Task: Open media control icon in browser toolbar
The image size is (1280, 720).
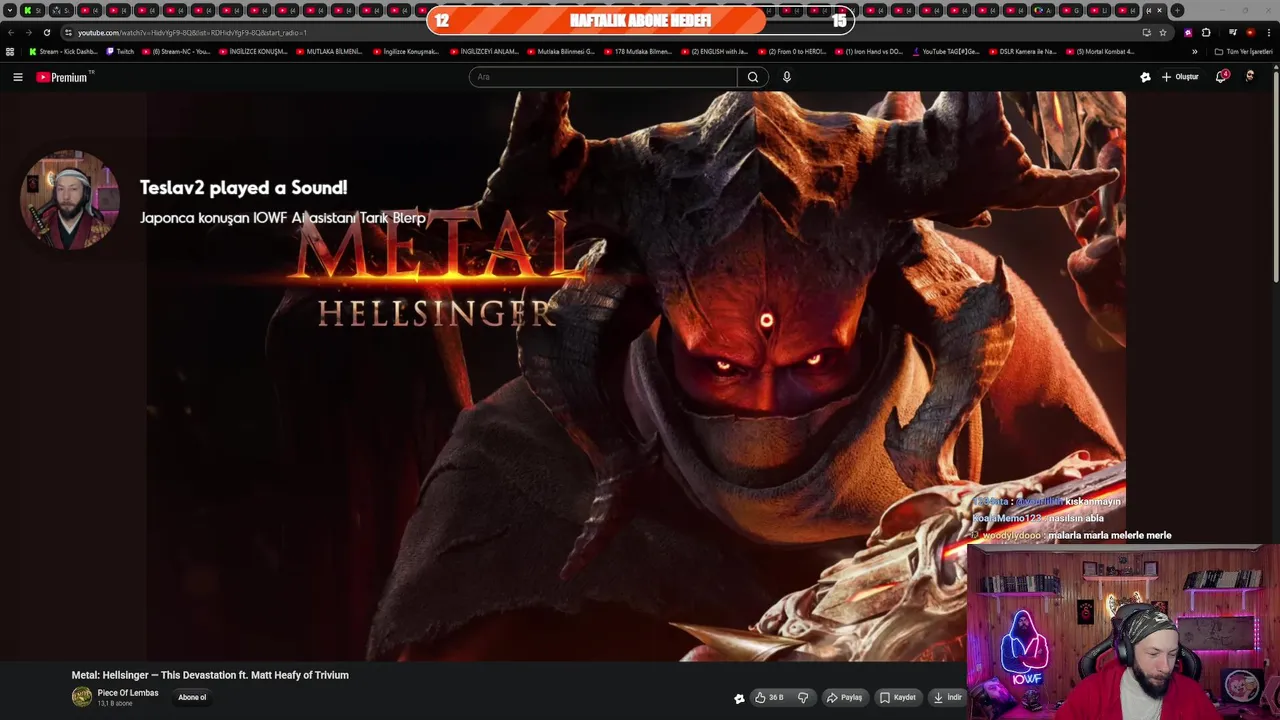Action: [x=1232, y=32]
